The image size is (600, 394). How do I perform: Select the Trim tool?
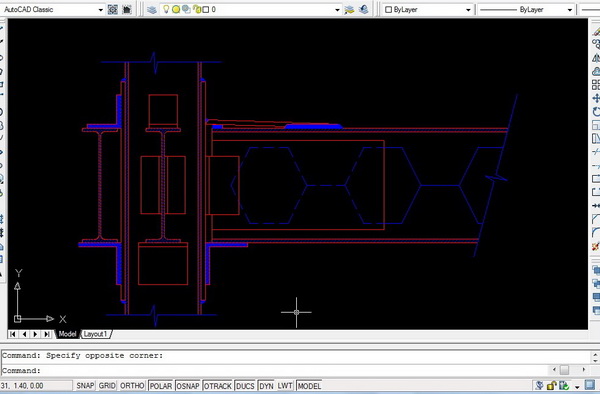596,152
